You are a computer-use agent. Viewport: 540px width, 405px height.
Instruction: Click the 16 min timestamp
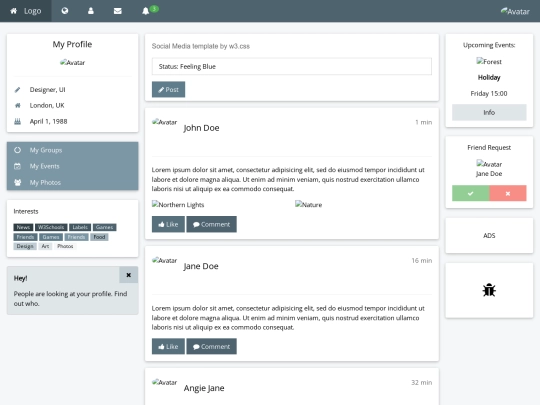pyautogui.click(x=422, y=260)
